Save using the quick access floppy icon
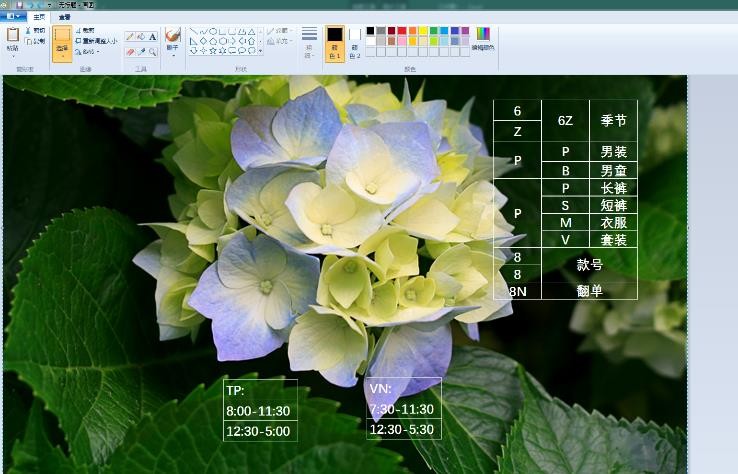738x474 pixels. coord(19,5)
